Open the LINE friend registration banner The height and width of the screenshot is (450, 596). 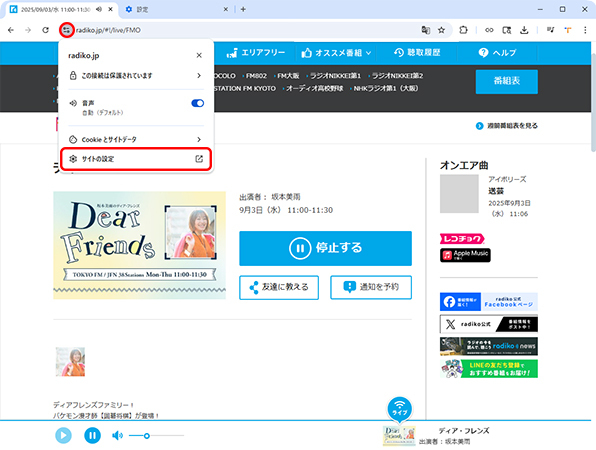click(489, 369)
